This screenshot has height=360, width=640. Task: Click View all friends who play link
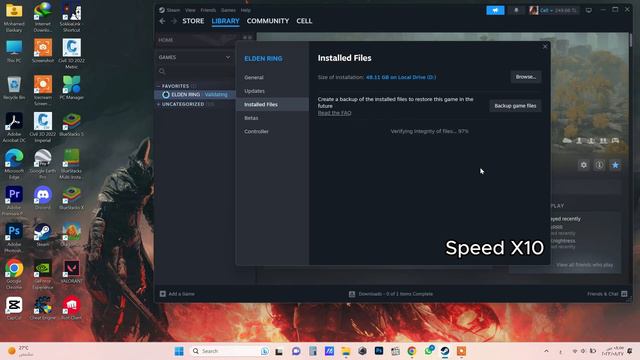click(584, 265)
